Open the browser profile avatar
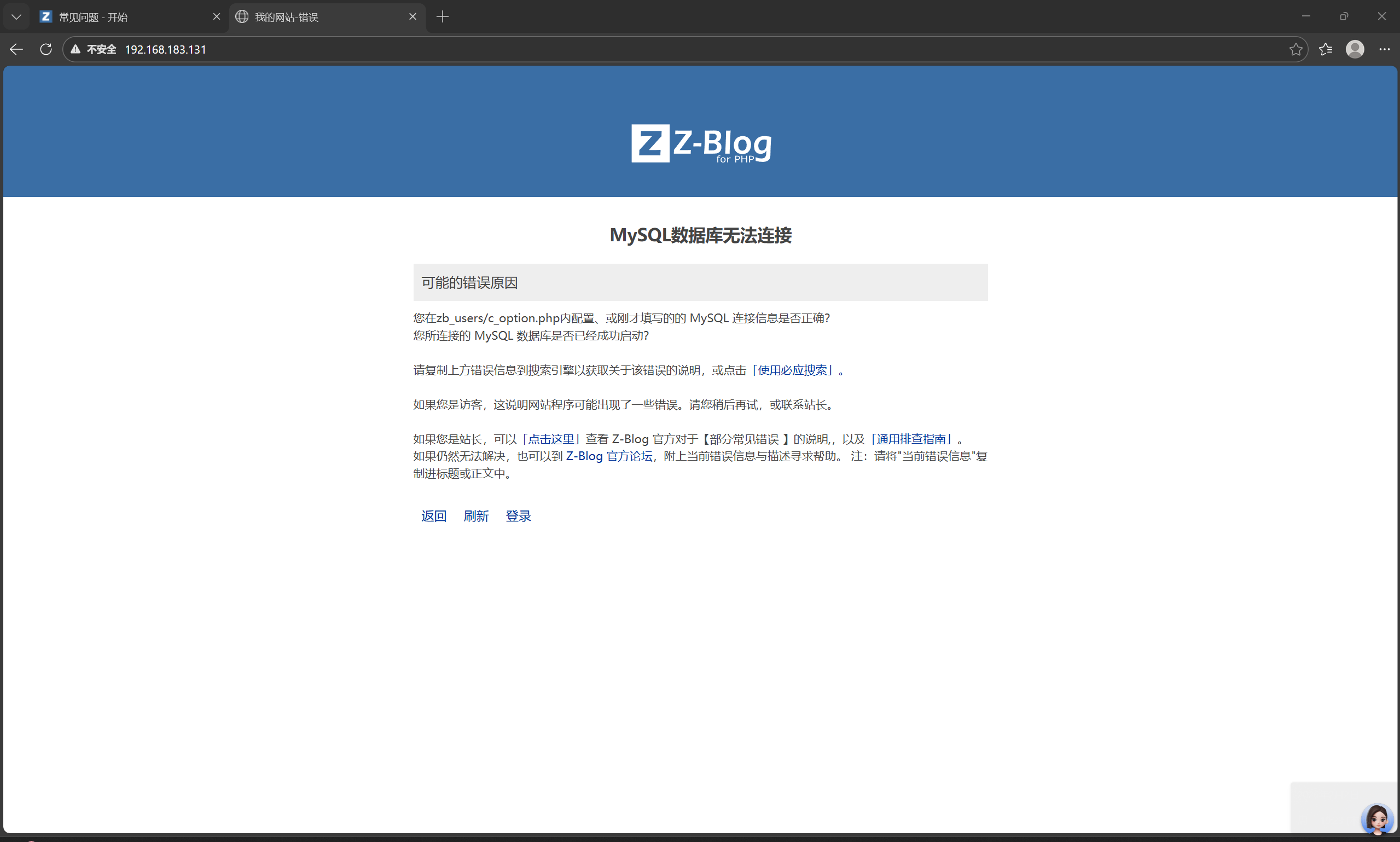This screenshot has height=842, width=1400. coord(1355,49)
